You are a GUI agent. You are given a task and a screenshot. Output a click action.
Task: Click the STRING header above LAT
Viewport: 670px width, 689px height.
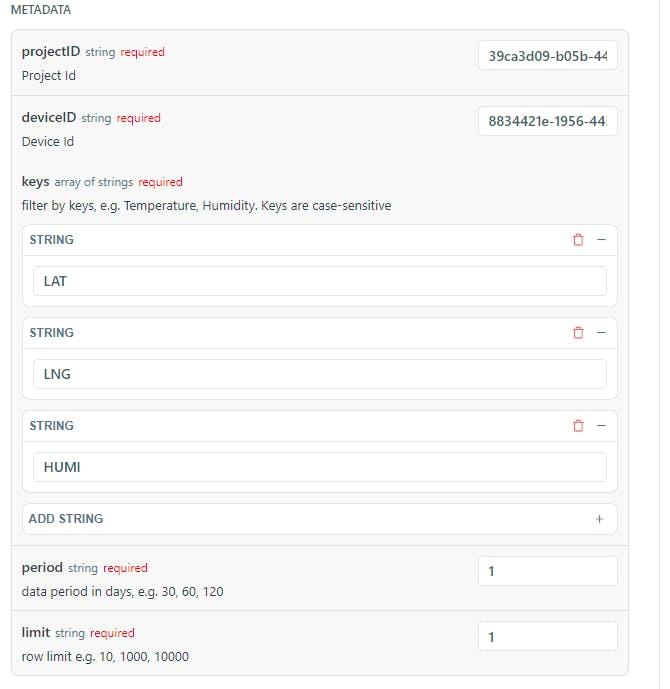tap(52, 240)
